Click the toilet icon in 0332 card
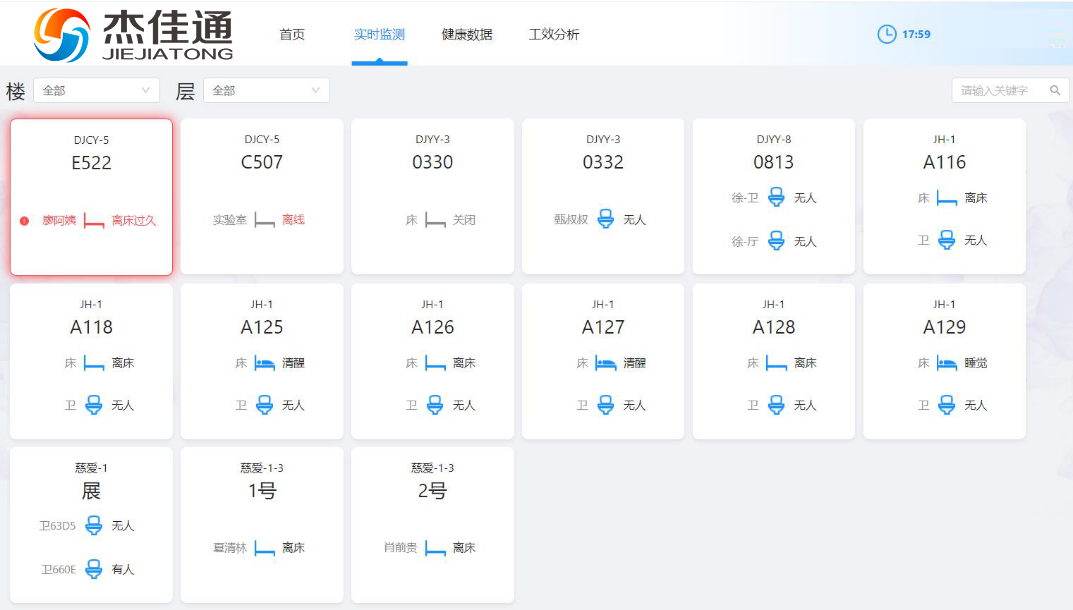 [x=605, y=219]
